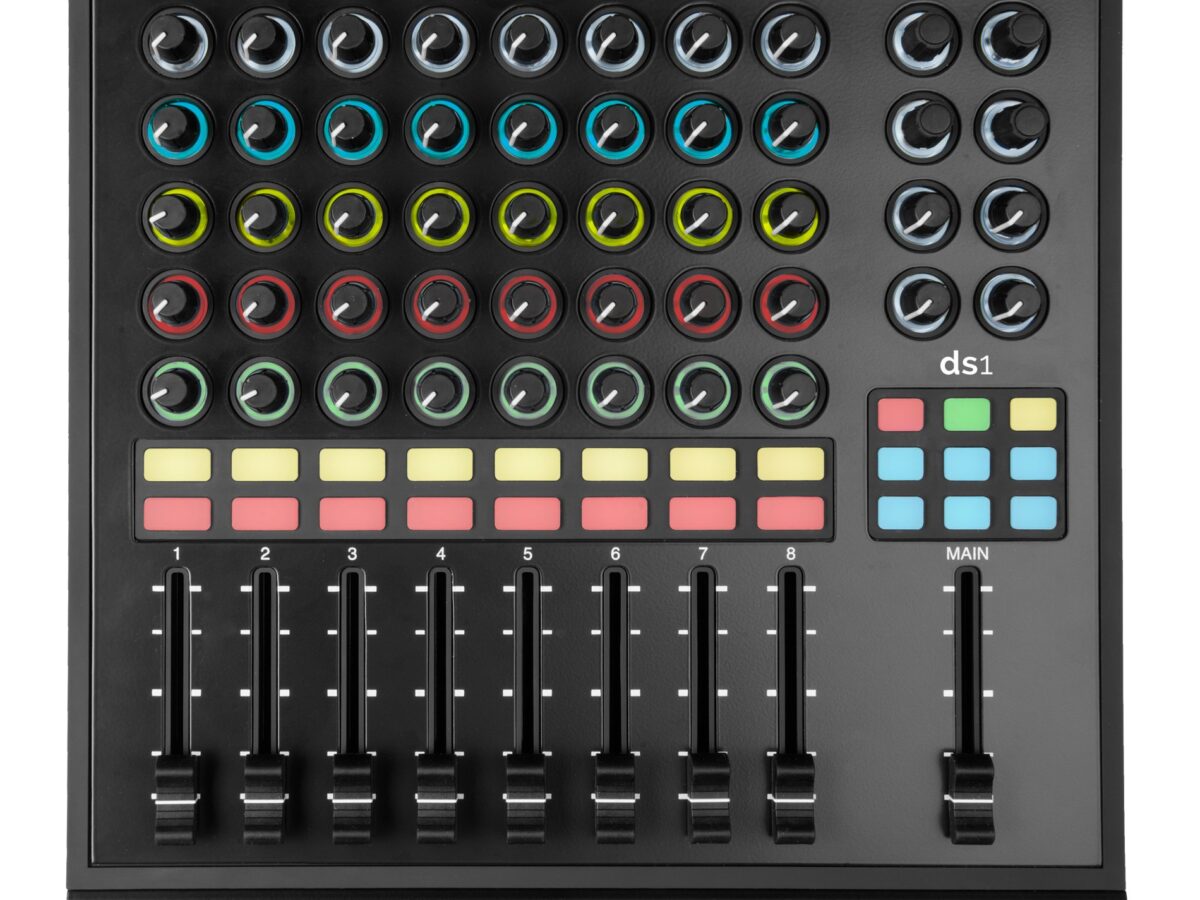Image resolution: width=1200 pixels, height=900 pixels.
Task: Select channel 7 white-ring knob in top row
Action: click(703, 41)
